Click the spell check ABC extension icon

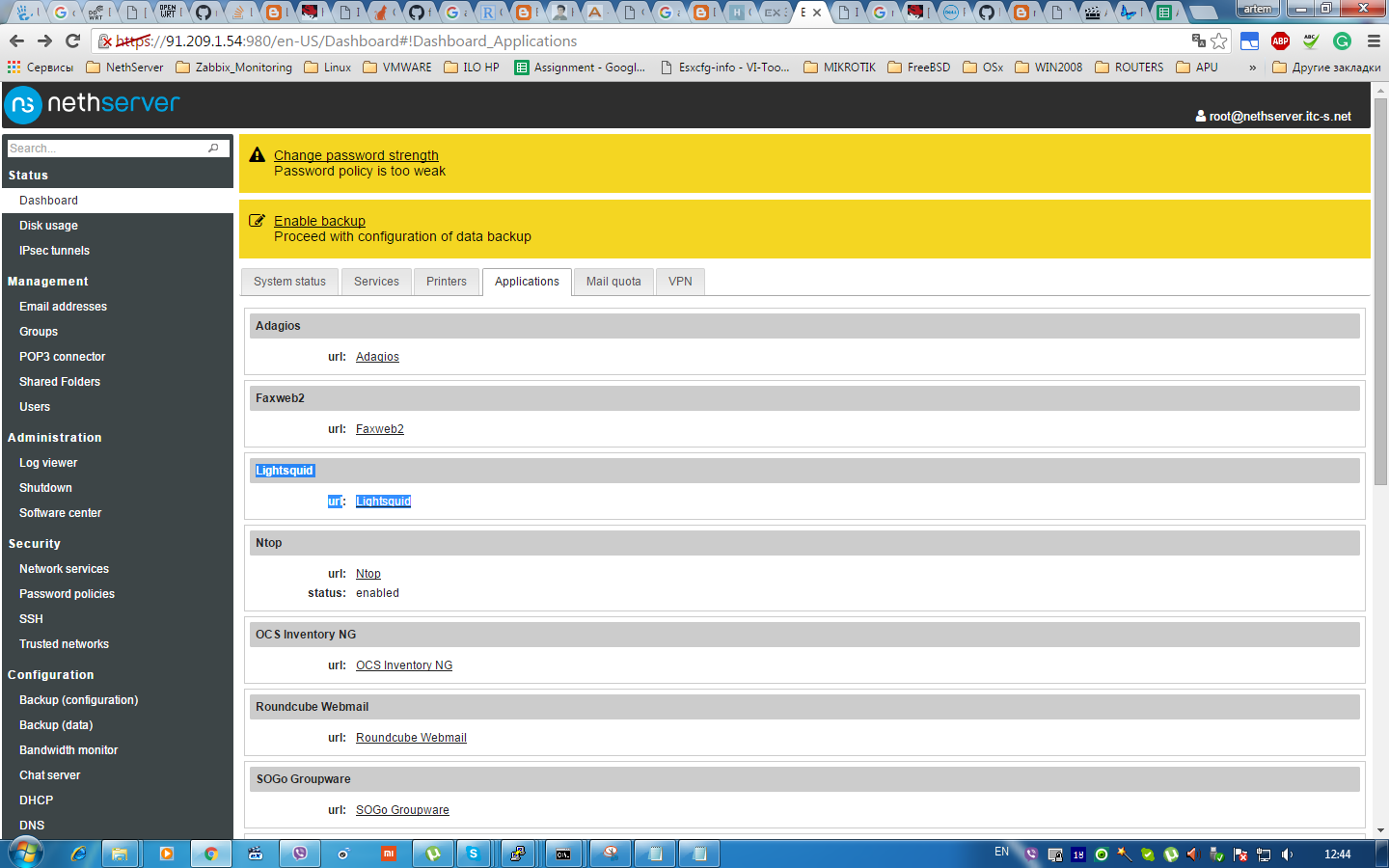(1311, 41)
